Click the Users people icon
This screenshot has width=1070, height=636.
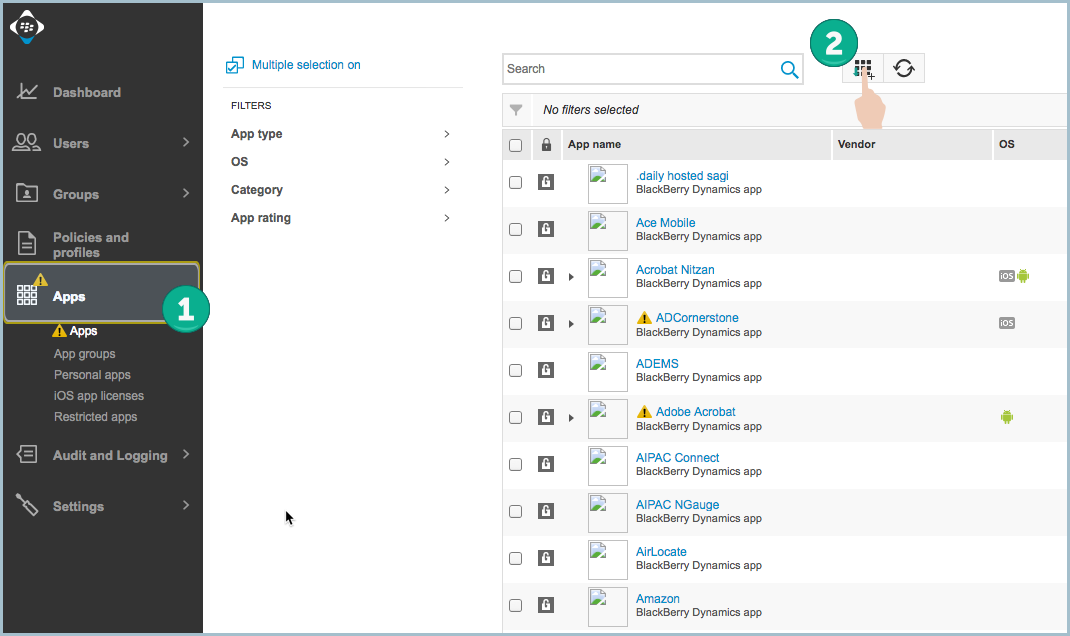[x=27, y=143]
